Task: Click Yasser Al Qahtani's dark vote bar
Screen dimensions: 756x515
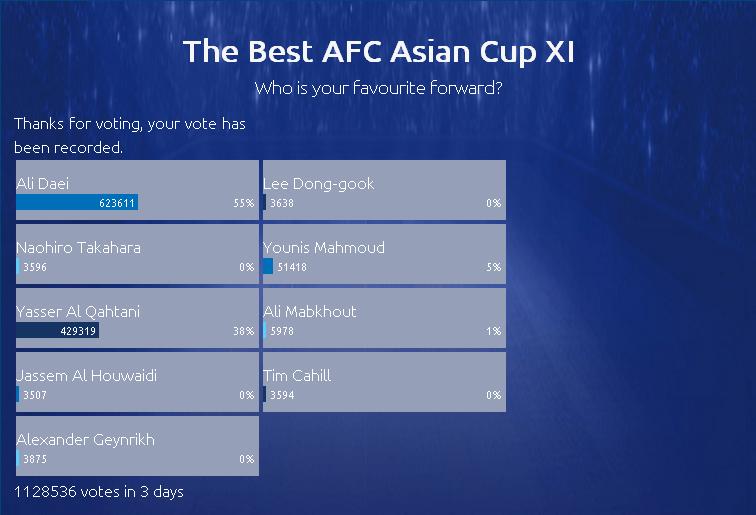Action: 57,331
